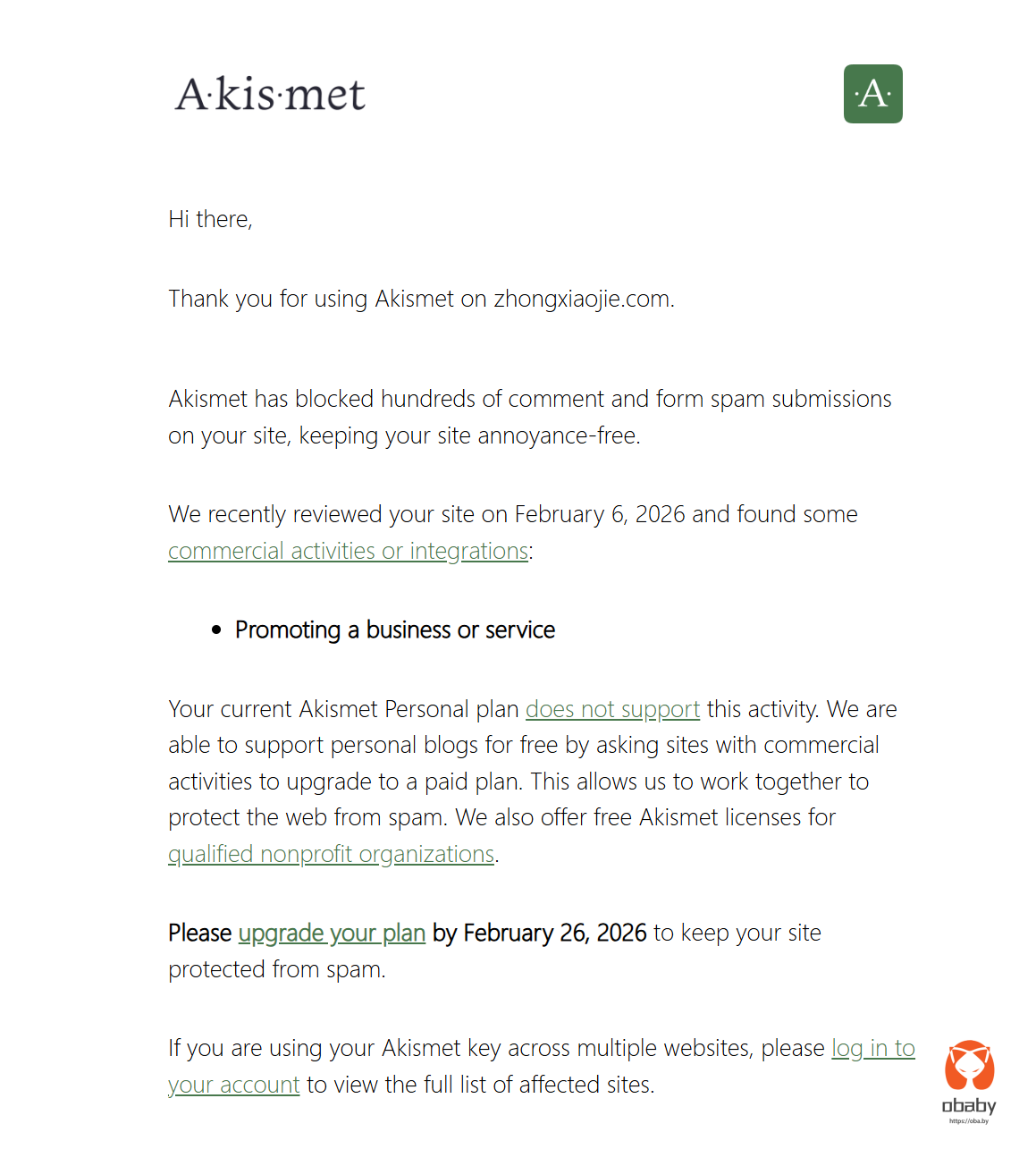Click the 'log in to' link text

tap(872, 1048)
